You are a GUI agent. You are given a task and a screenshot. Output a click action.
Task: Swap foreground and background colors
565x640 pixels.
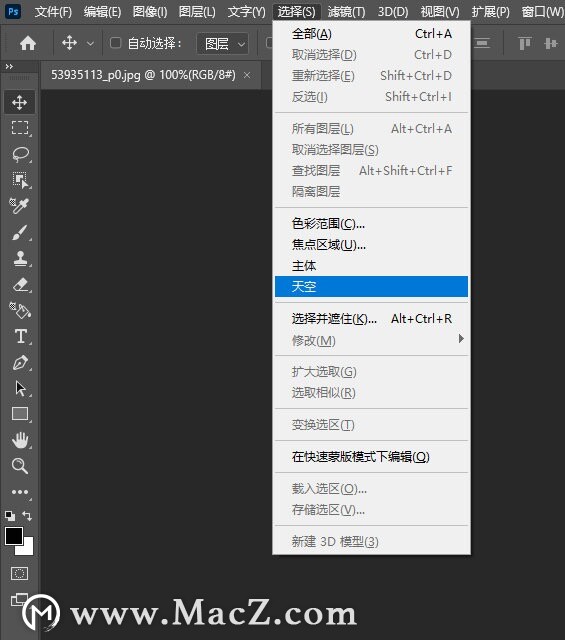27,516
